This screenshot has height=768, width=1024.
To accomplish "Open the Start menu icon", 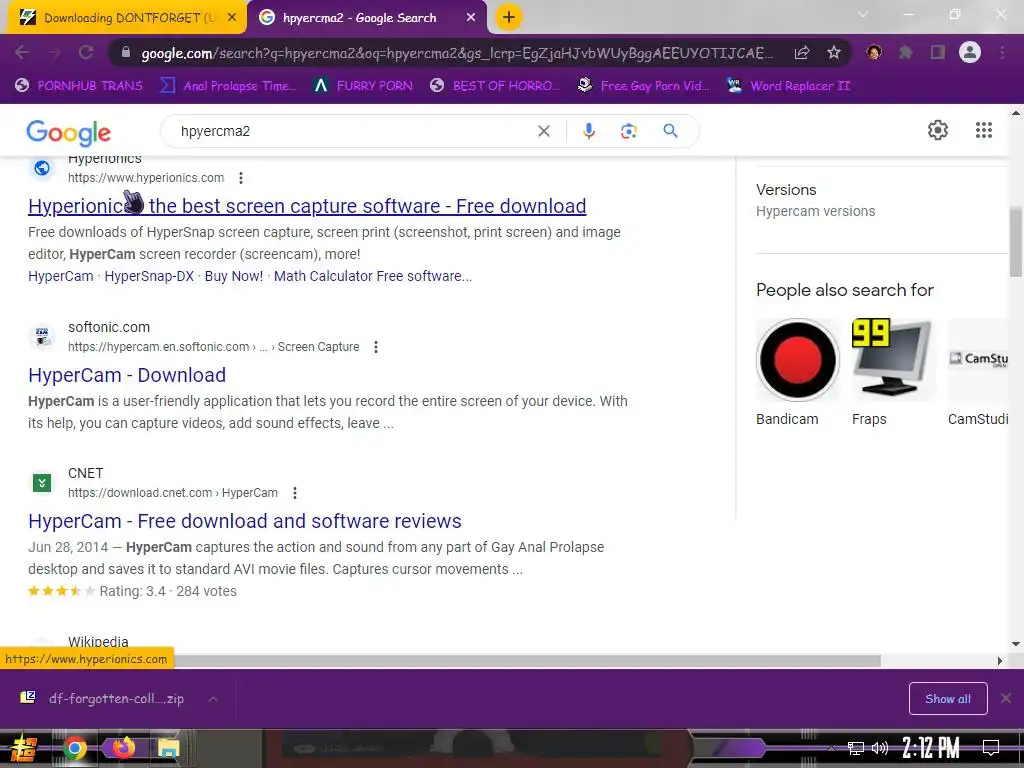I will [24, 748].
